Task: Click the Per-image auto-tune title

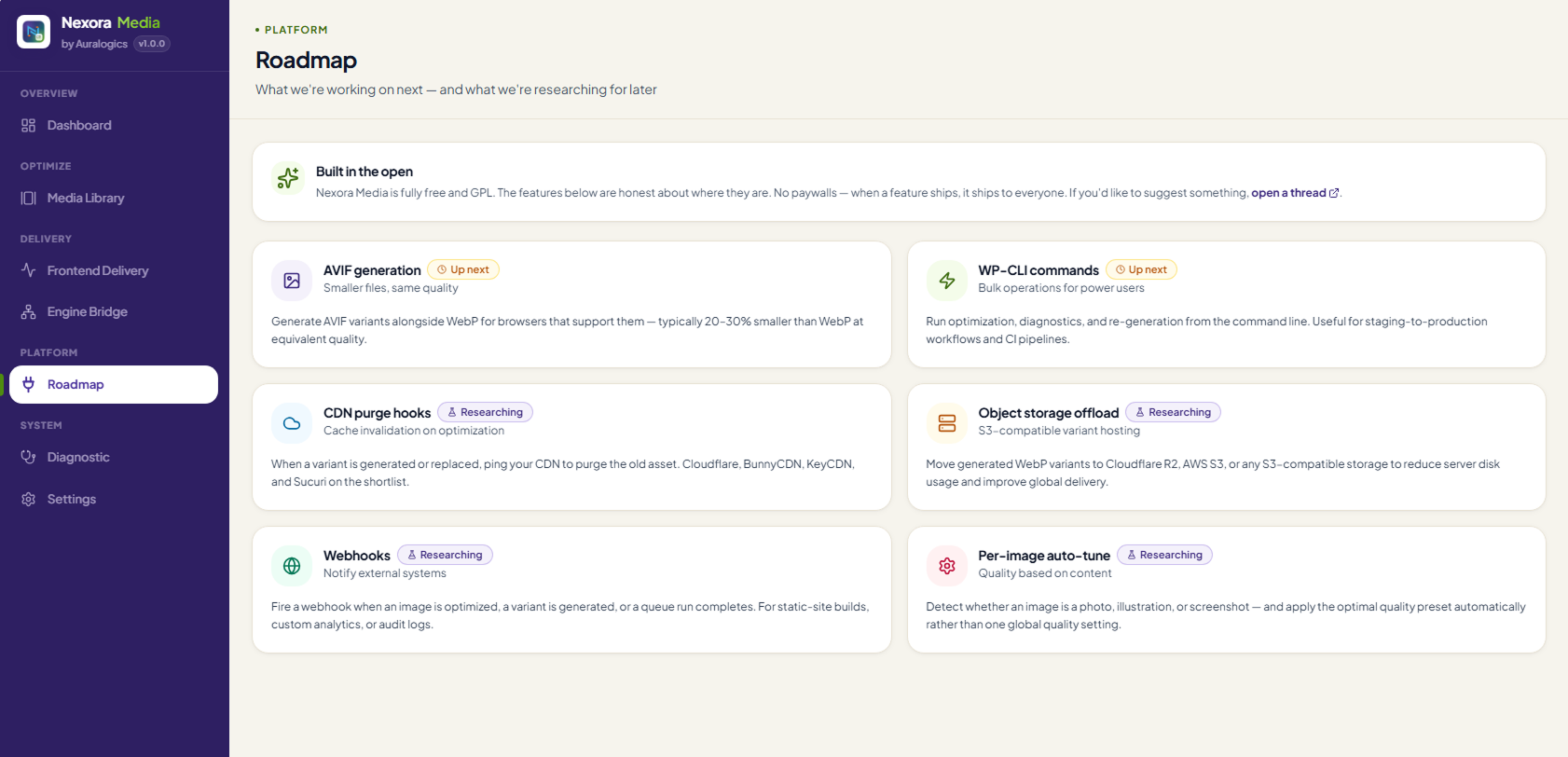Action: click(x=1044, y=556)
